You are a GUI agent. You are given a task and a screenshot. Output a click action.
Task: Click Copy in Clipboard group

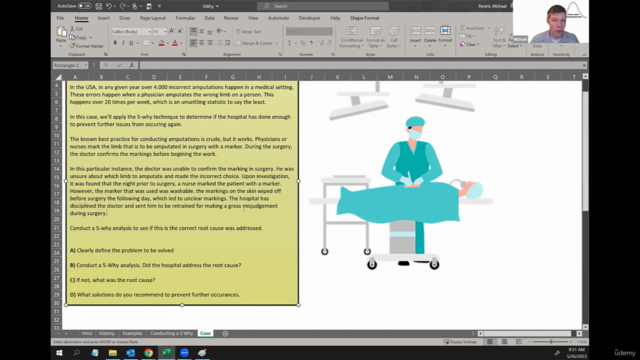[x=78, y=38]
